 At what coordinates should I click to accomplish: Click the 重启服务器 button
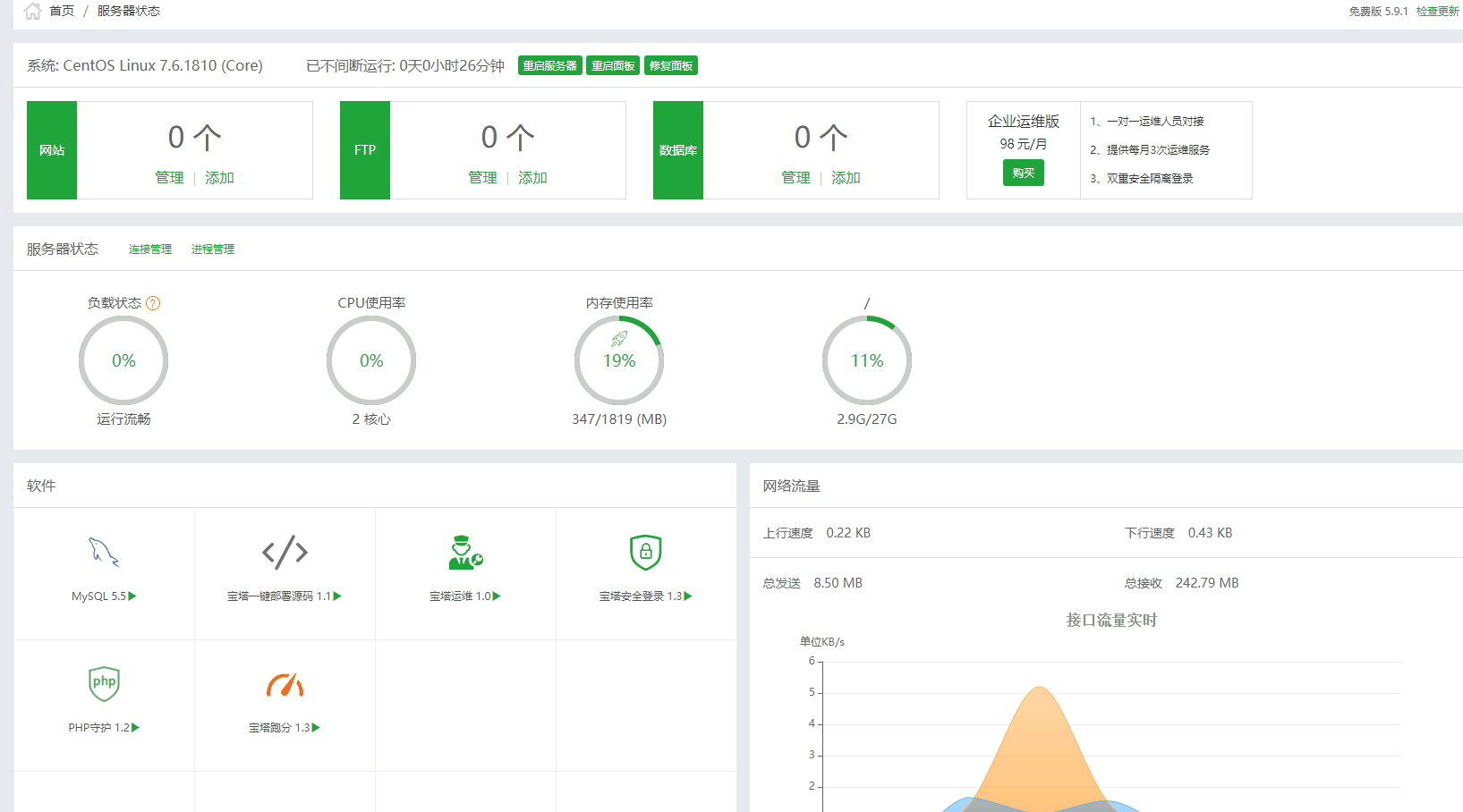click(x=549, y=65)
